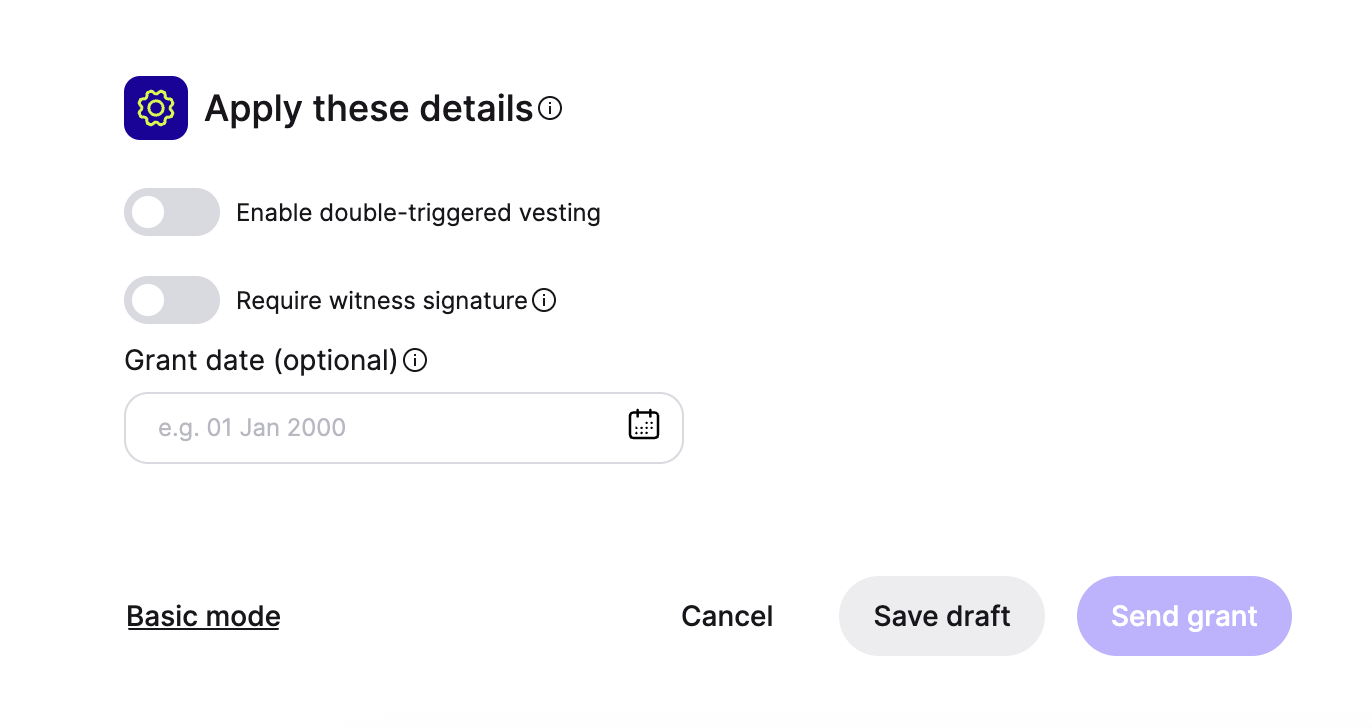This screenshot has height=728, width=1372.
Task: Click the "Apply these details" heading
Action: (368, 108)
